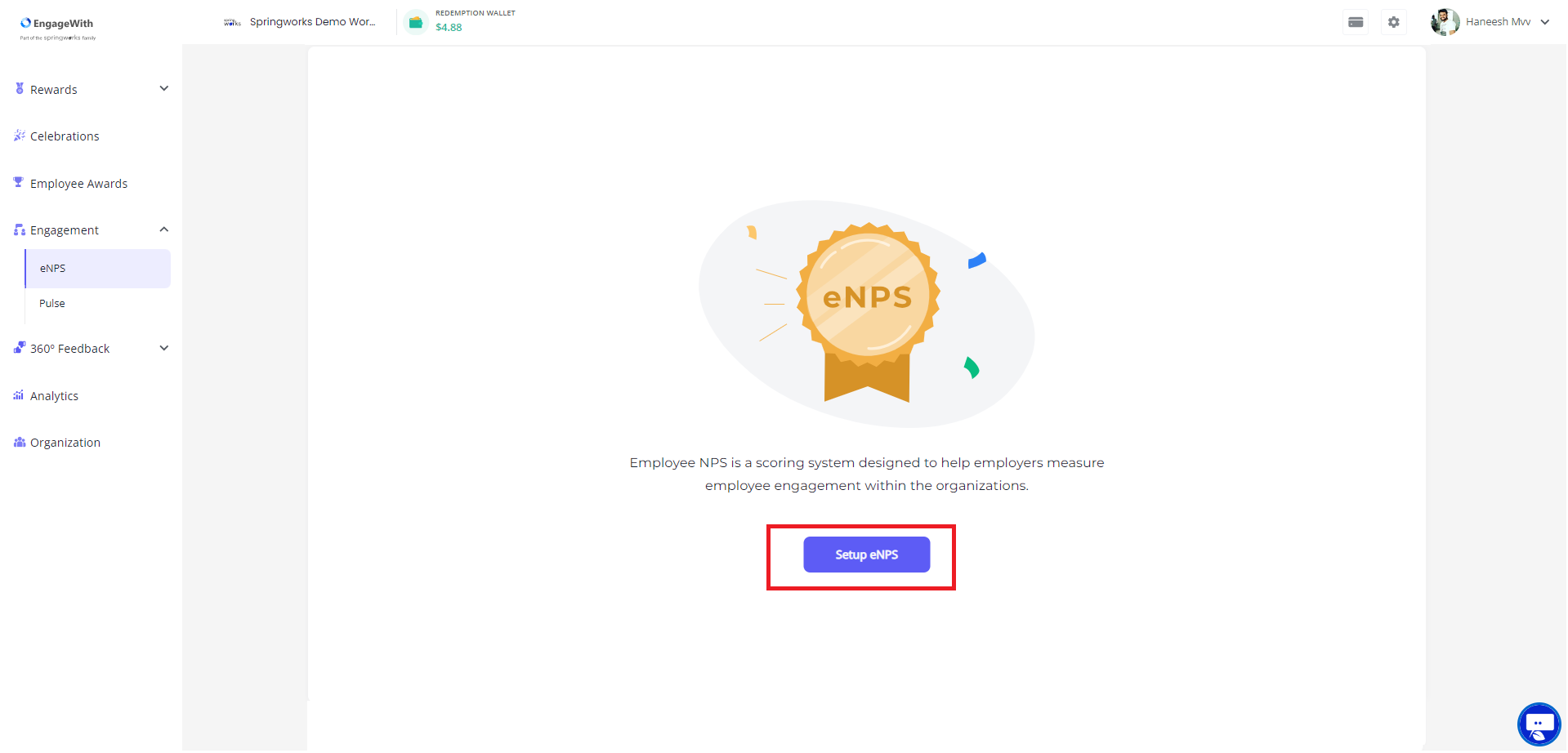
Task: Click the Employee Awards trophy icon
Action: tap(19, 183)
